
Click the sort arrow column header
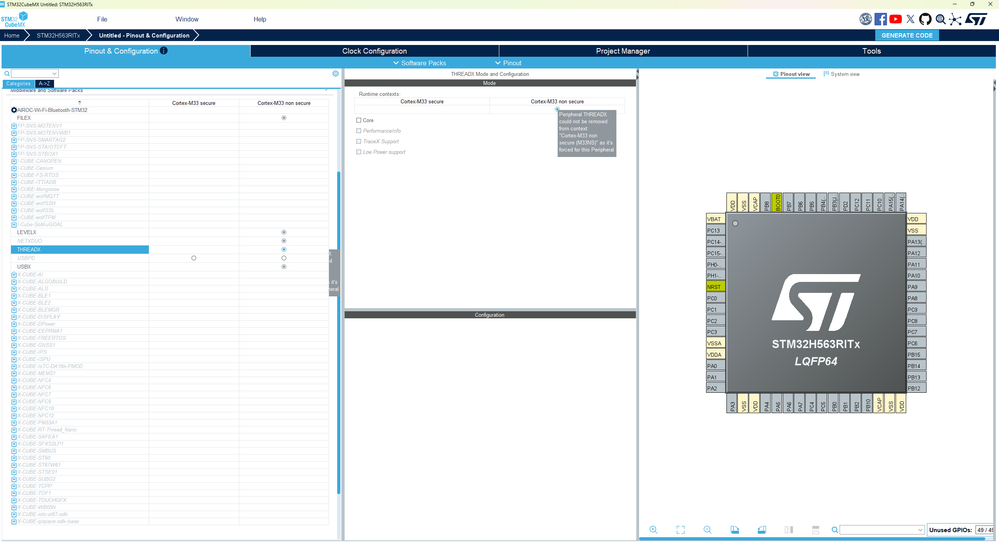point(80,103)
